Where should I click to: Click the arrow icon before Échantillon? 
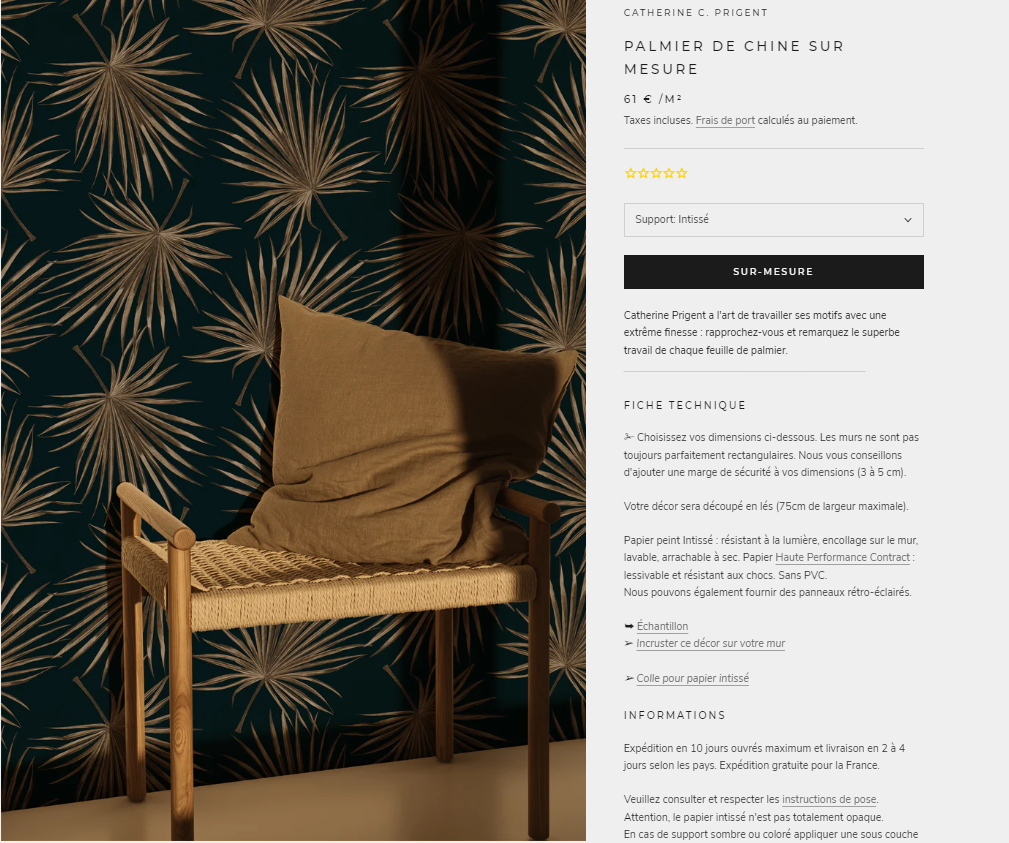click(629, 626)
